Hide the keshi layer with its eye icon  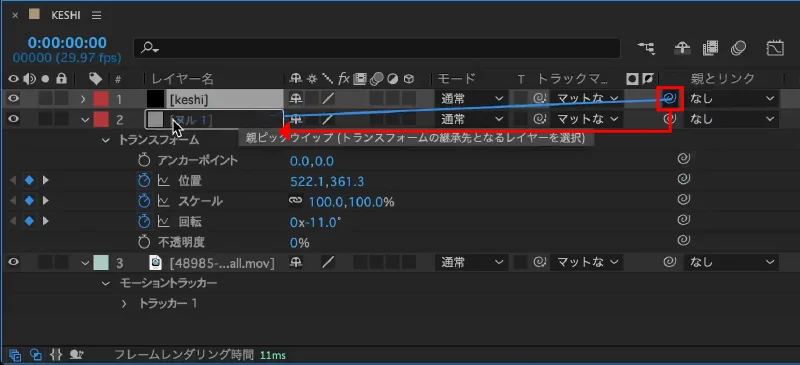[x=14, y=98]
